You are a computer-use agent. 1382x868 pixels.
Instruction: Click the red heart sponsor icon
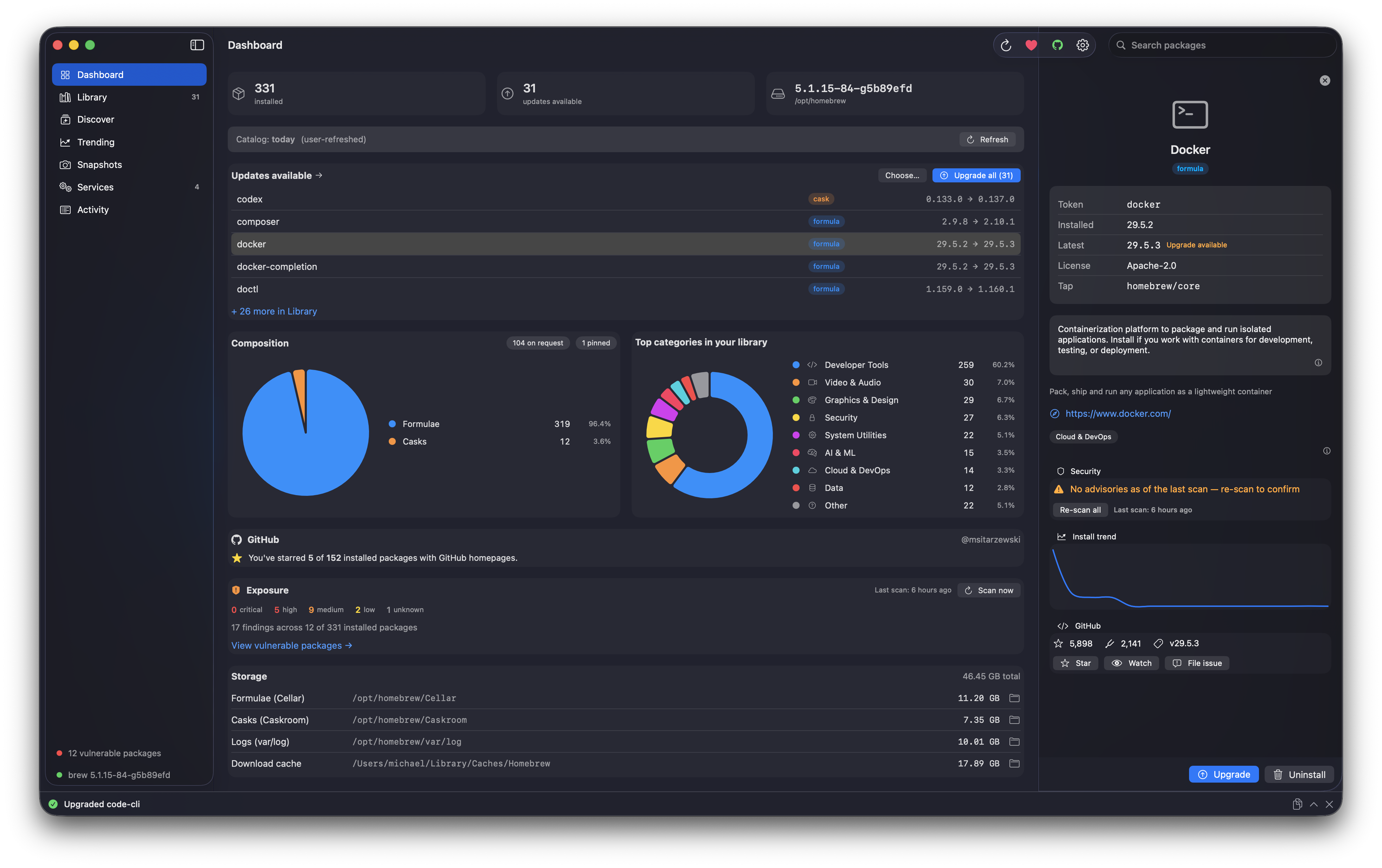(x=1031, y=45)
